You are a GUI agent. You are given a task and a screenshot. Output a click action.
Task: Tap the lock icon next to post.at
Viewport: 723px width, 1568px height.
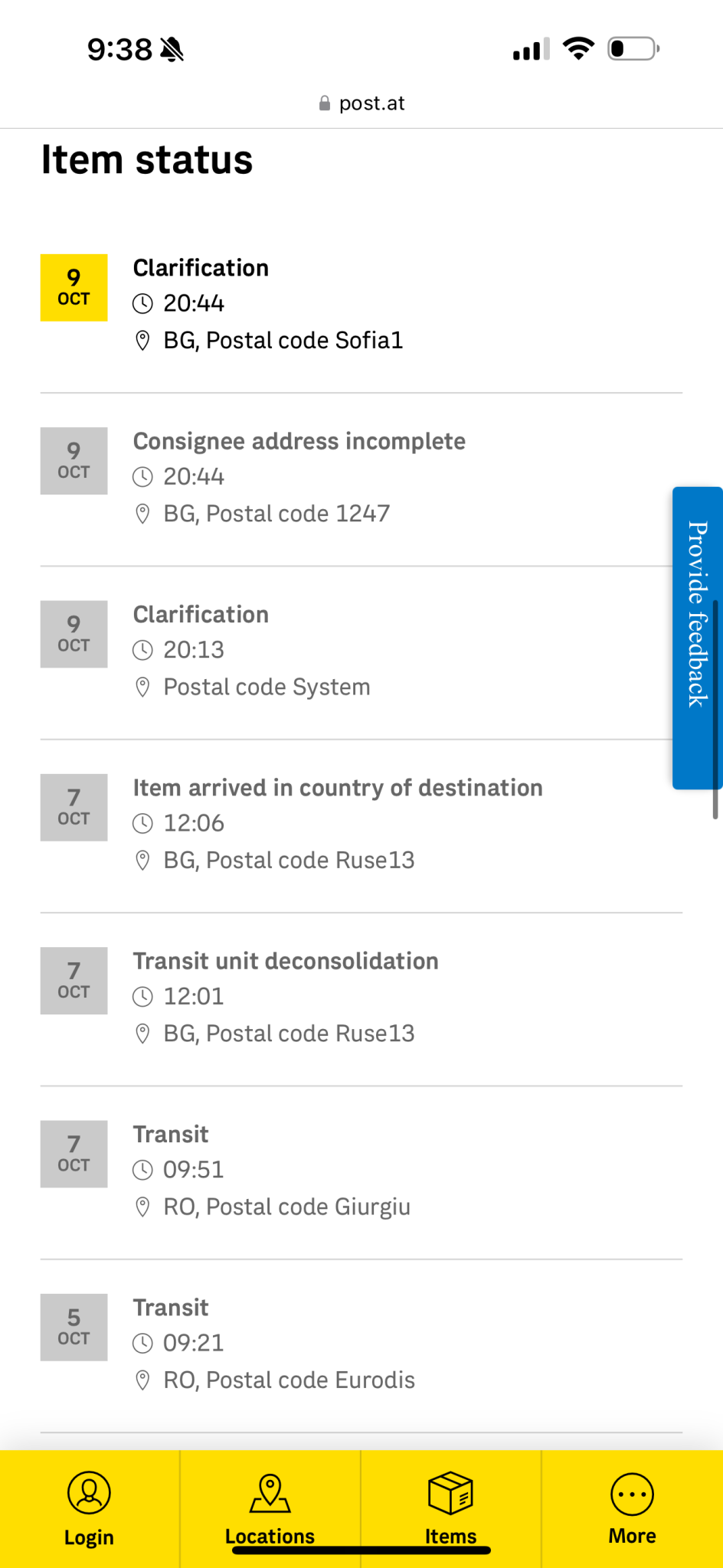pyautogui.click(x=325, y=103)
